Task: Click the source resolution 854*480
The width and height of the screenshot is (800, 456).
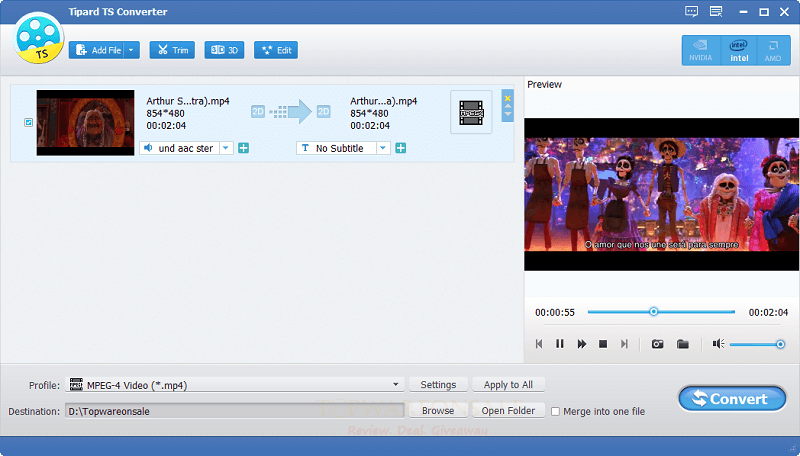Action: 165,113
